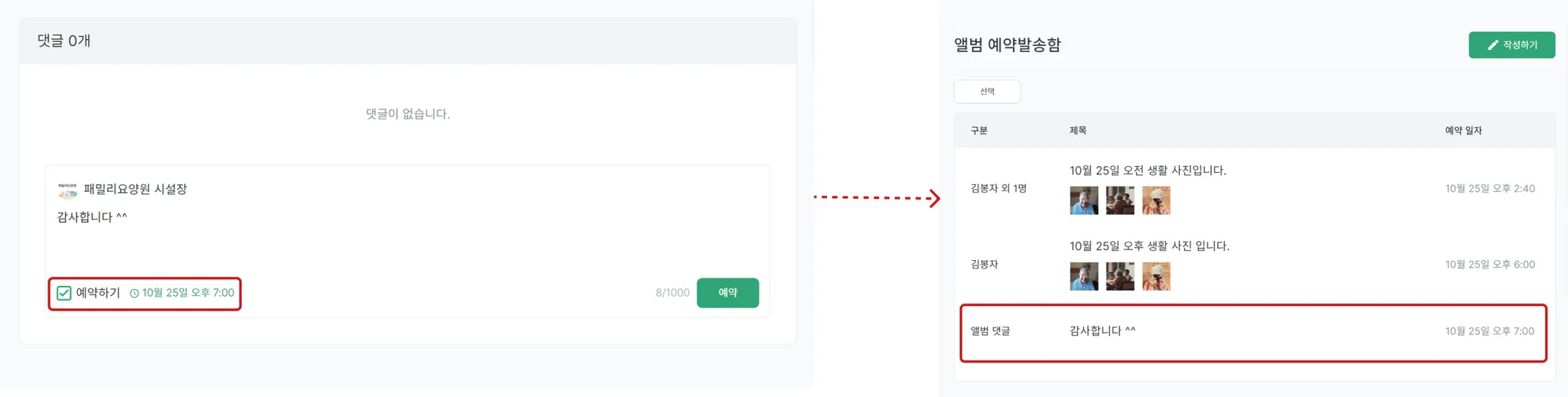Uncheck the 예약하기 checkbox
This screenshot has height=397, width=1568.
click(64, 293)
